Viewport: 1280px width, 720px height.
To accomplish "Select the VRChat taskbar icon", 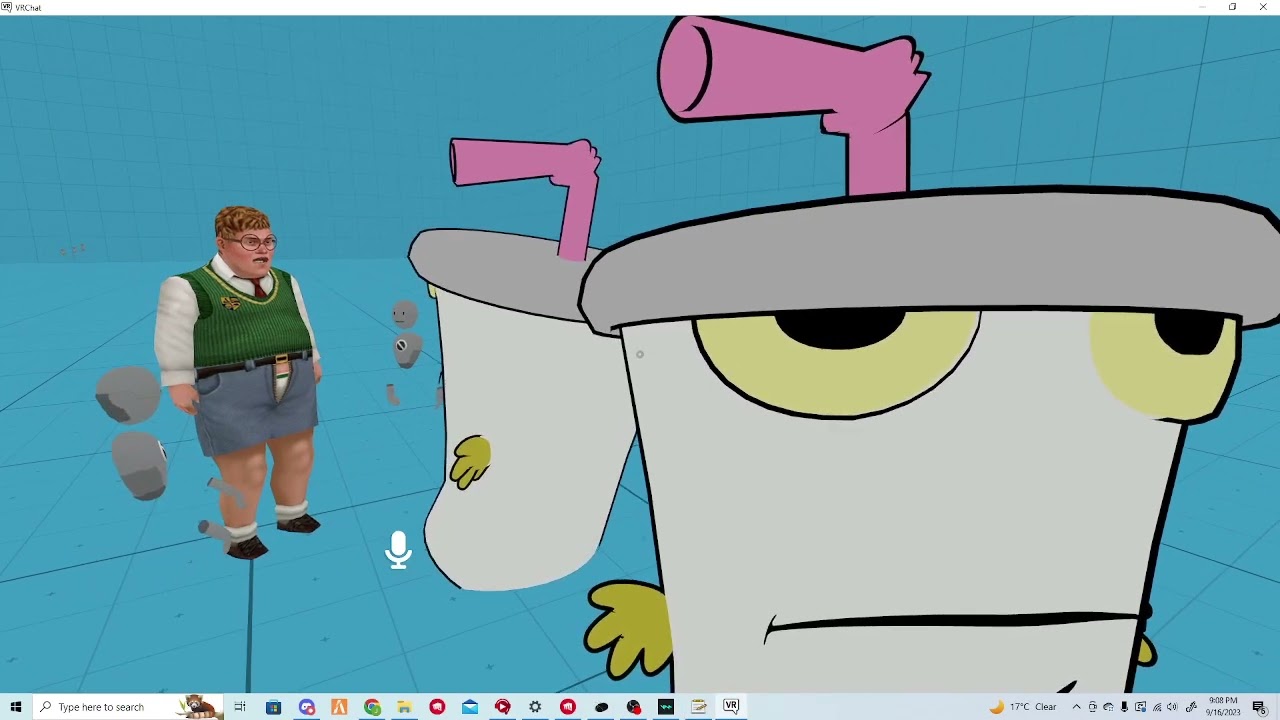I will (x=731, y=707).
